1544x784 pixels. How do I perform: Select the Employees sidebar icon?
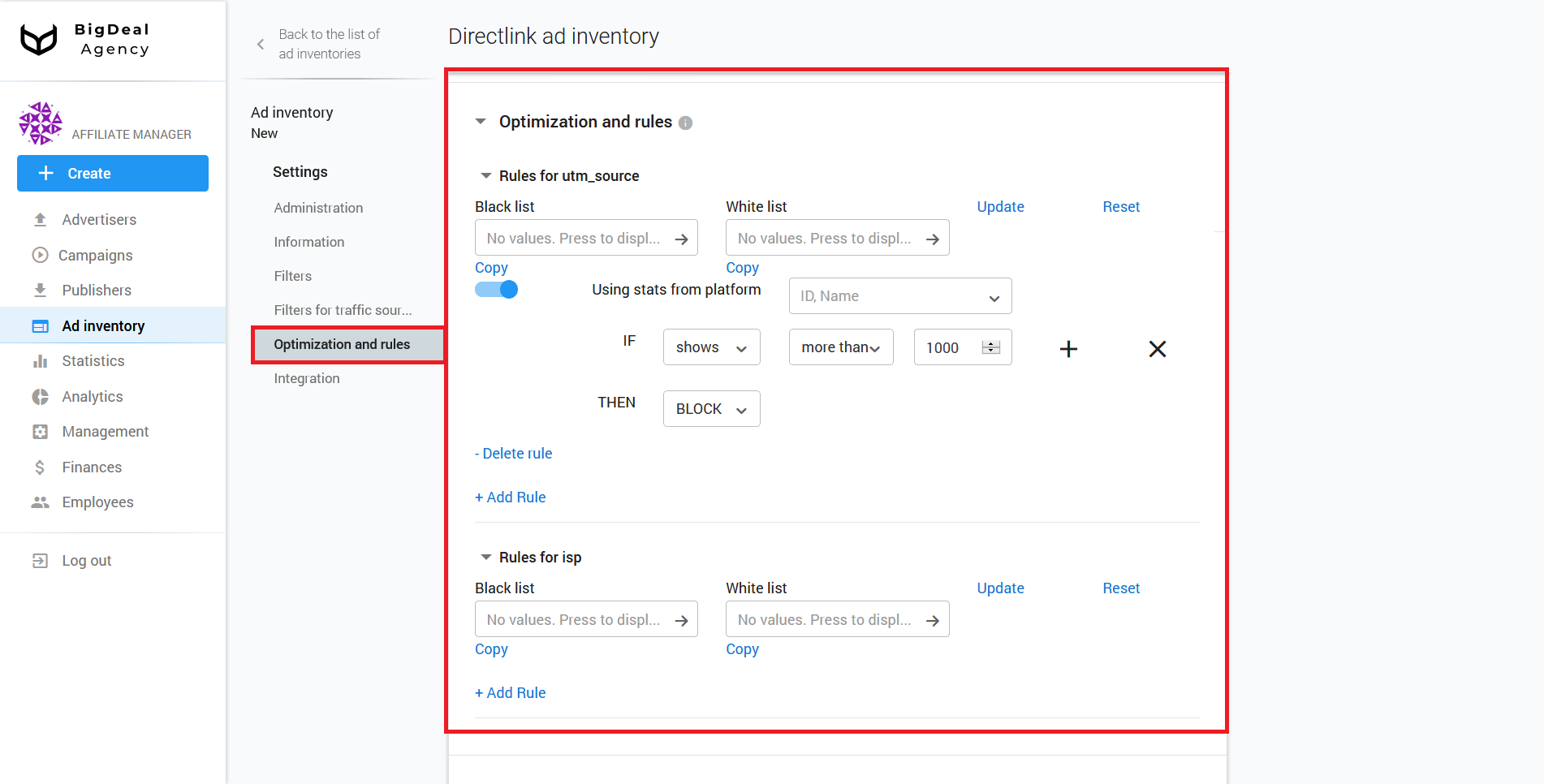pos(41,502)
